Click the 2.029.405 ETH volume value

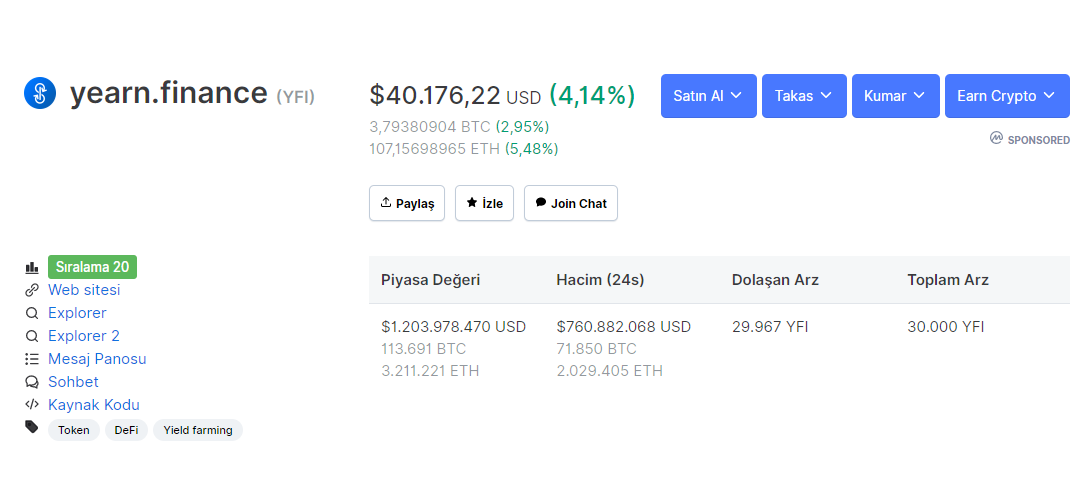point(610,371)
